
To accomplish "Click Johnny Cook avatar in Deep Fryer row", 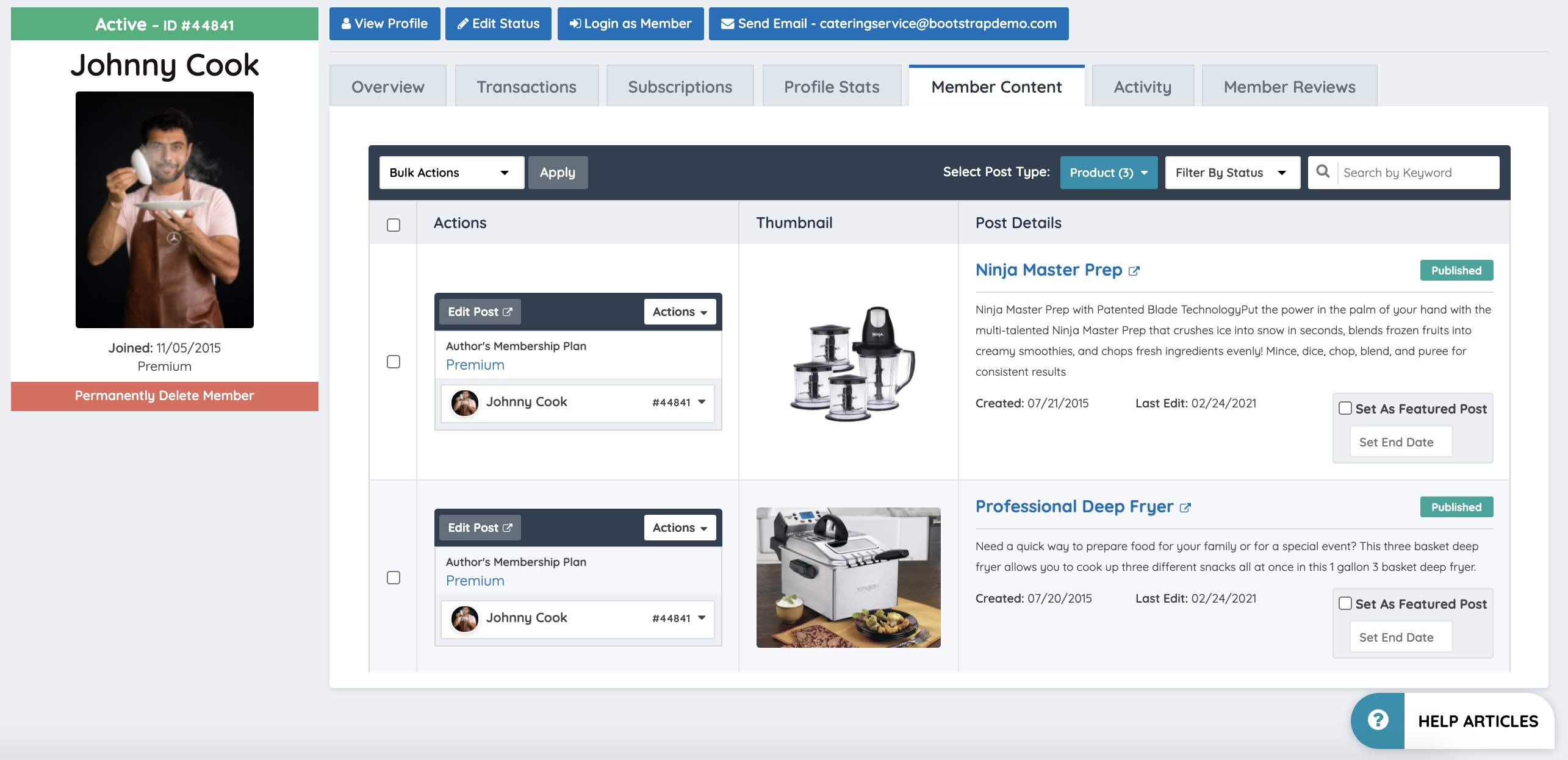I will pos(464,618).
